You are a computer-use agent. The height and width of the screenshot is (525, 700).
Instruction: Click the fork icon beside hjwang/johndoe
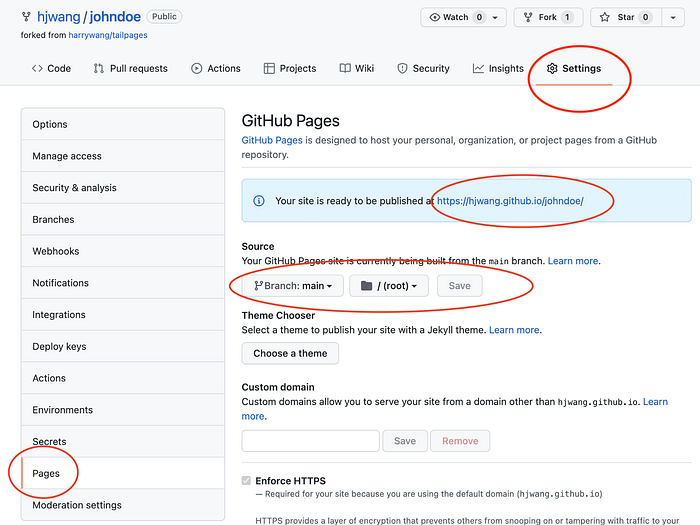pyautogui.click(x=26, y=17)
